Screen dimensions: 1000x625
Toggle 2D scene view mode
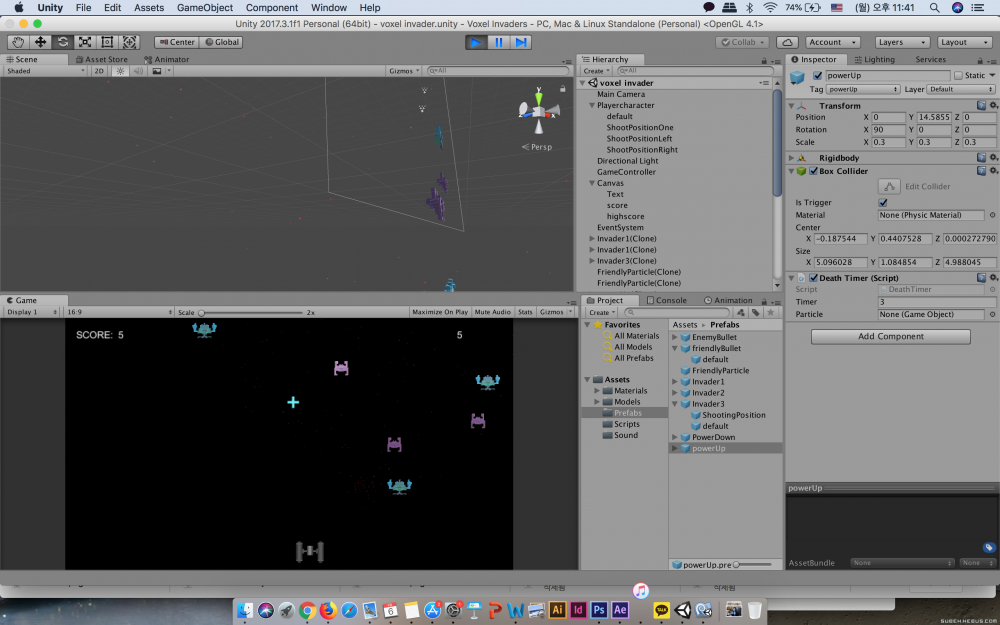click(99, 71)
